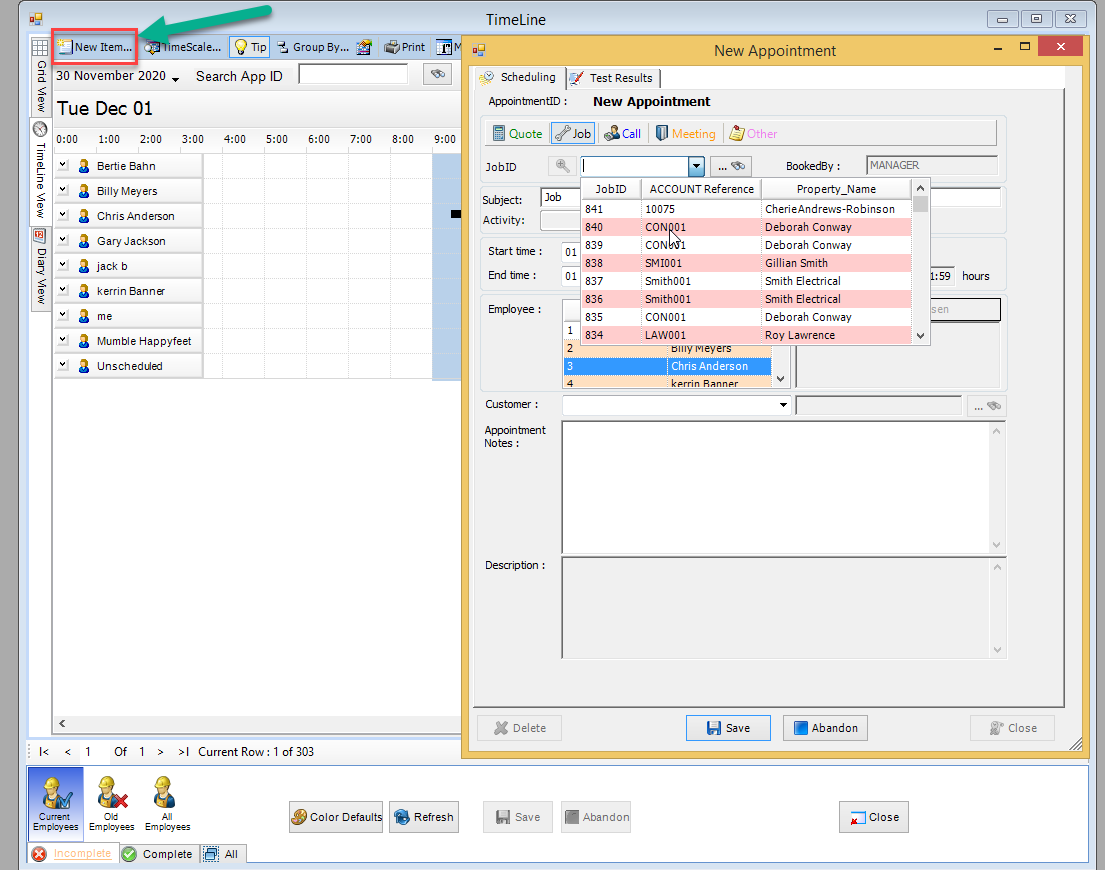
Task: Click the Close button in TimeLine window
Action: [x=873, y=816]
